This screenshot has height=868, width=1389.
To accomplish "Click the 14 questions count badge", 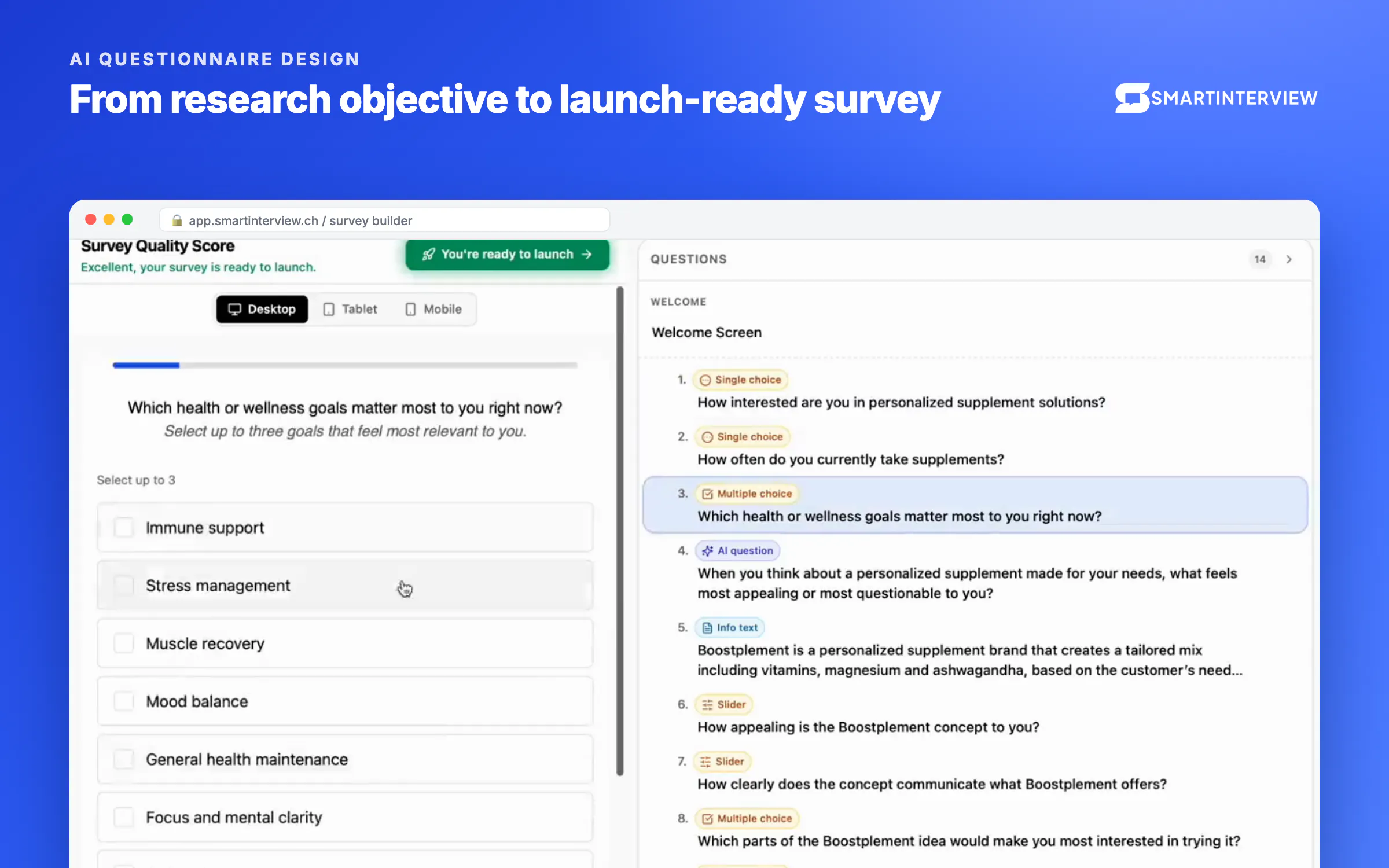I will pyautogui.click(x=1260, y=259).
